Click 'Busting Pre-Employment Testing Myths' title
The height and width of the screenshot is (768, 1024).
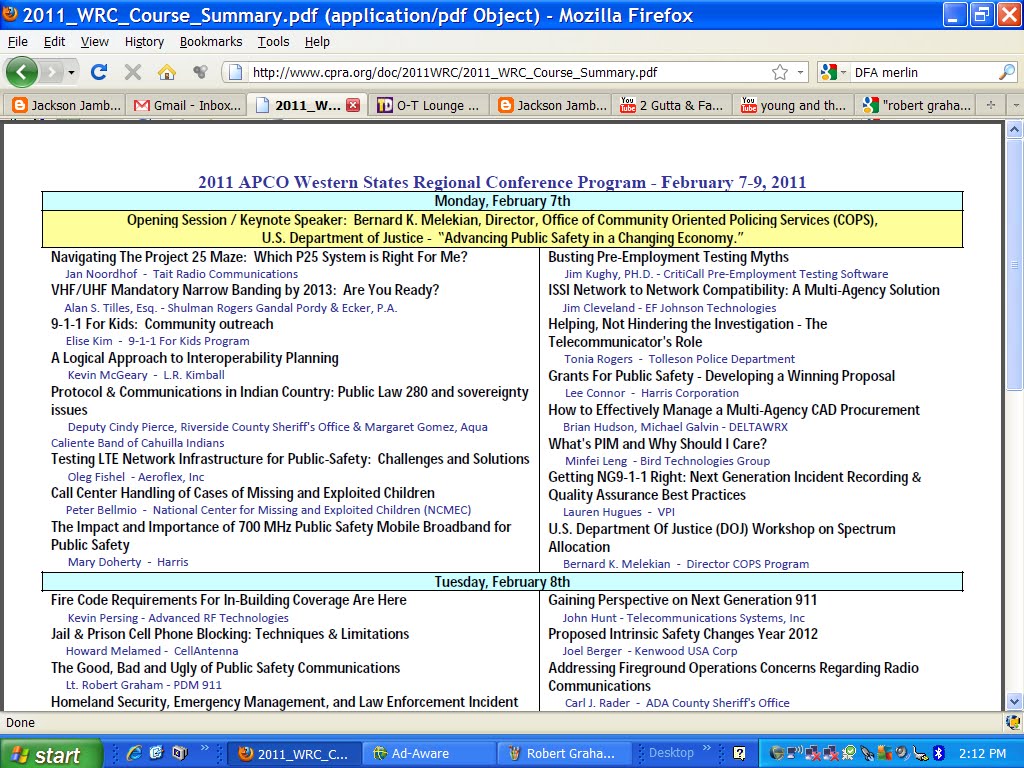(x=668, y=257)
